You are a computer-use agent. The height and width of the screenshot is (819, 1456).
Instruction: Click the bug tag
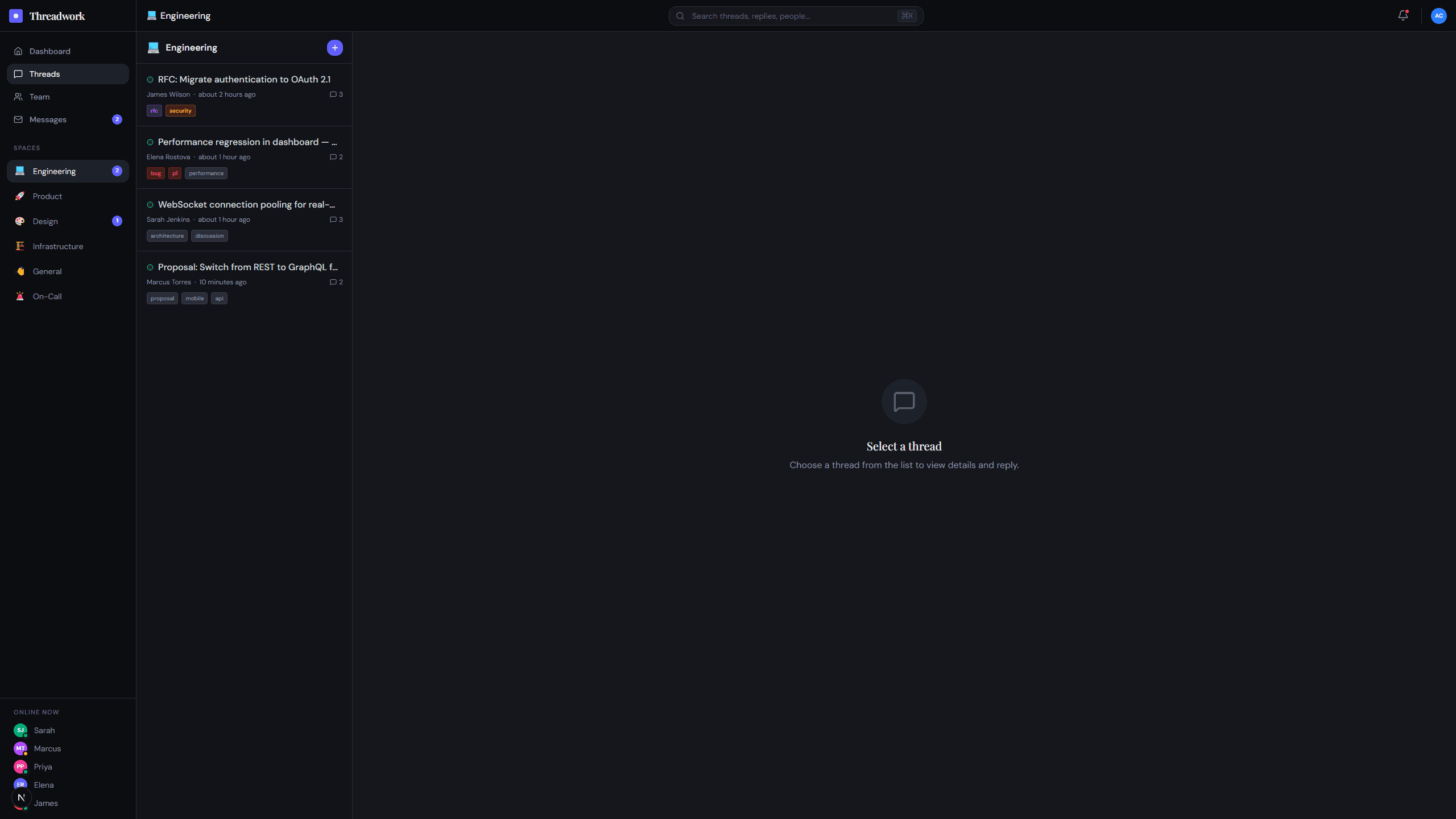pos(156,173)
